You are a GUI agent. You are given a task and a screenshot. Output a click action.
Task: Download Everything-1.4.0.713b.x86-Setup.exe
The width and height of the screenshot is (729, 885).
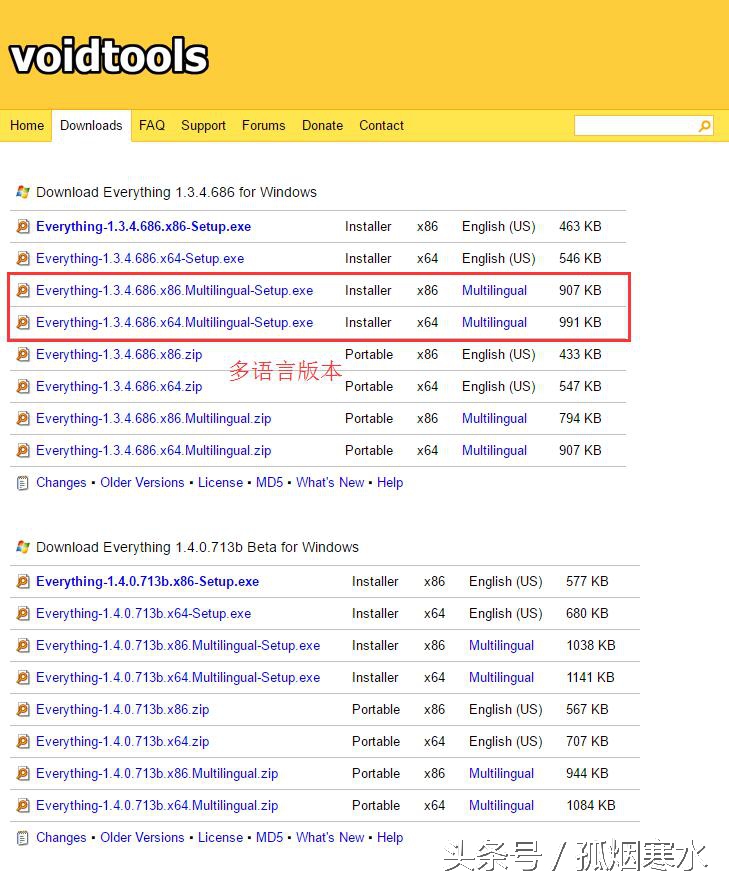point(147,581)
